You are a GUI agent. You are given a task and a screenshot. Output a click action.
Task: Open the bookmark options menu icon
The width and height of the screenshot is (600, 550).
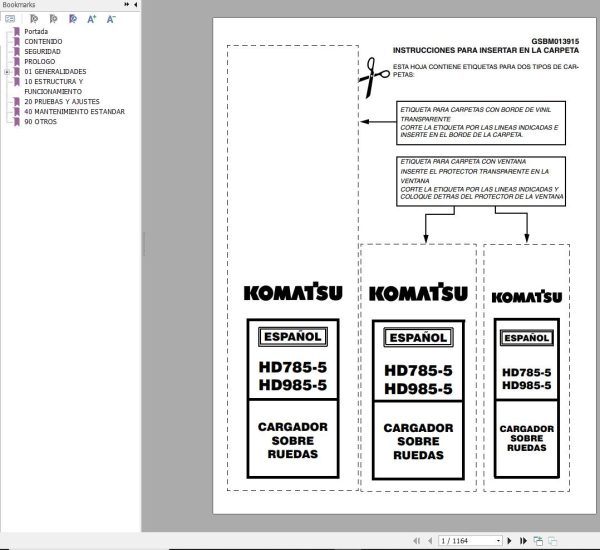(10, 19)
